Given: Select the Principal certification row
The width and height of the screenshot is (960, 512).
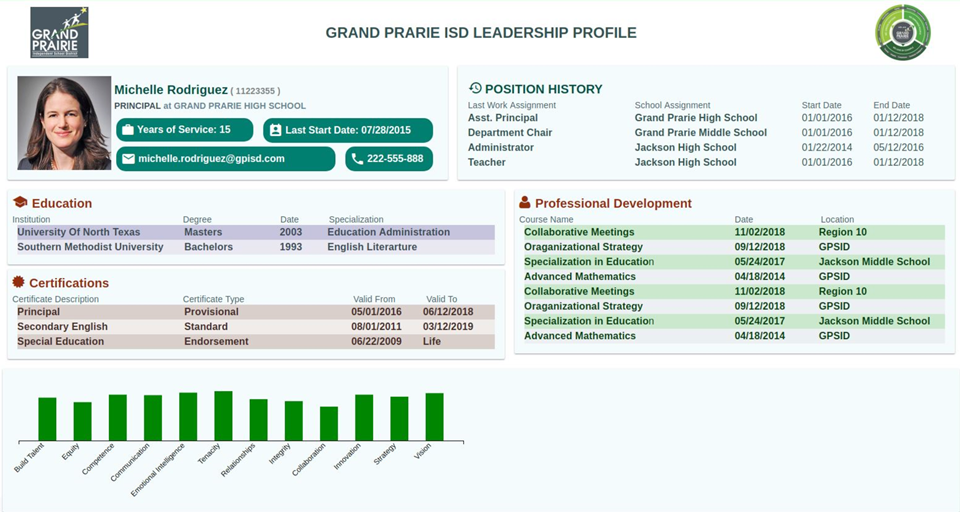Looking at the screenshot, I should click(x=255, y=312).
